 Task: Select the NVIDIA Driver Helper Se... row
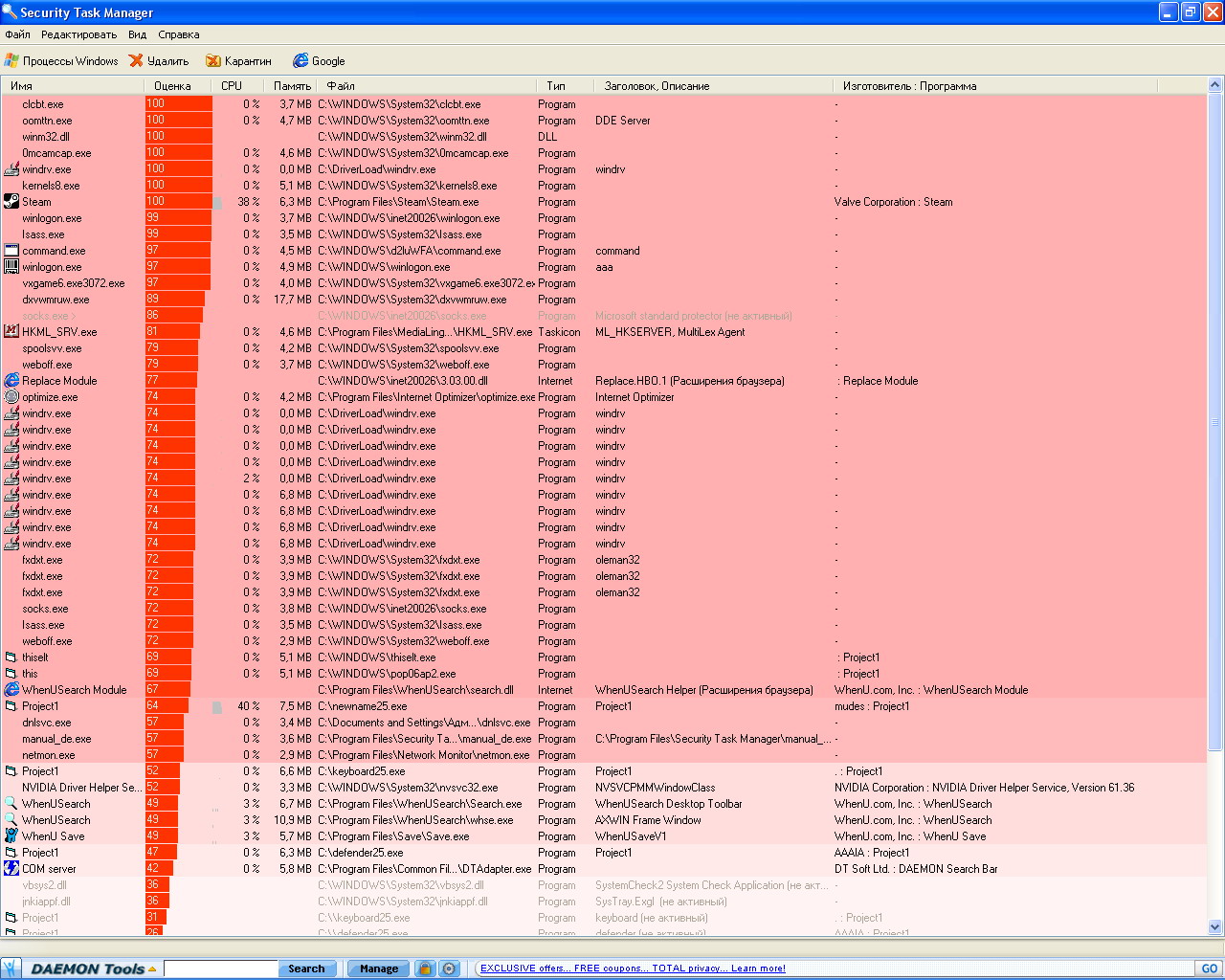coord(604,788)
